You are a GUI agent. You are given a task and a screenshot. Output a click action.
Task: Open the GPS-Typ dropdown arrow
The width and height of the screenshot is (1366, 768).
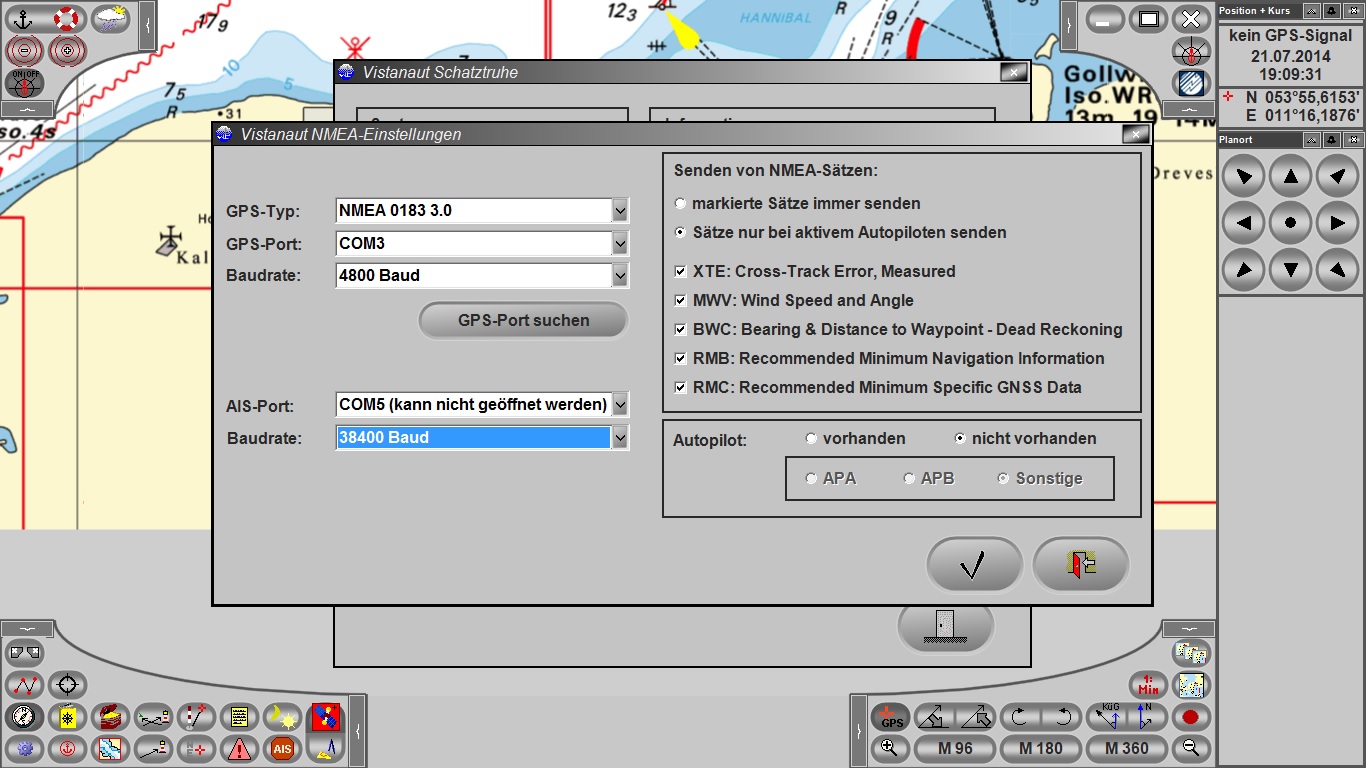(x=620, y=210)
